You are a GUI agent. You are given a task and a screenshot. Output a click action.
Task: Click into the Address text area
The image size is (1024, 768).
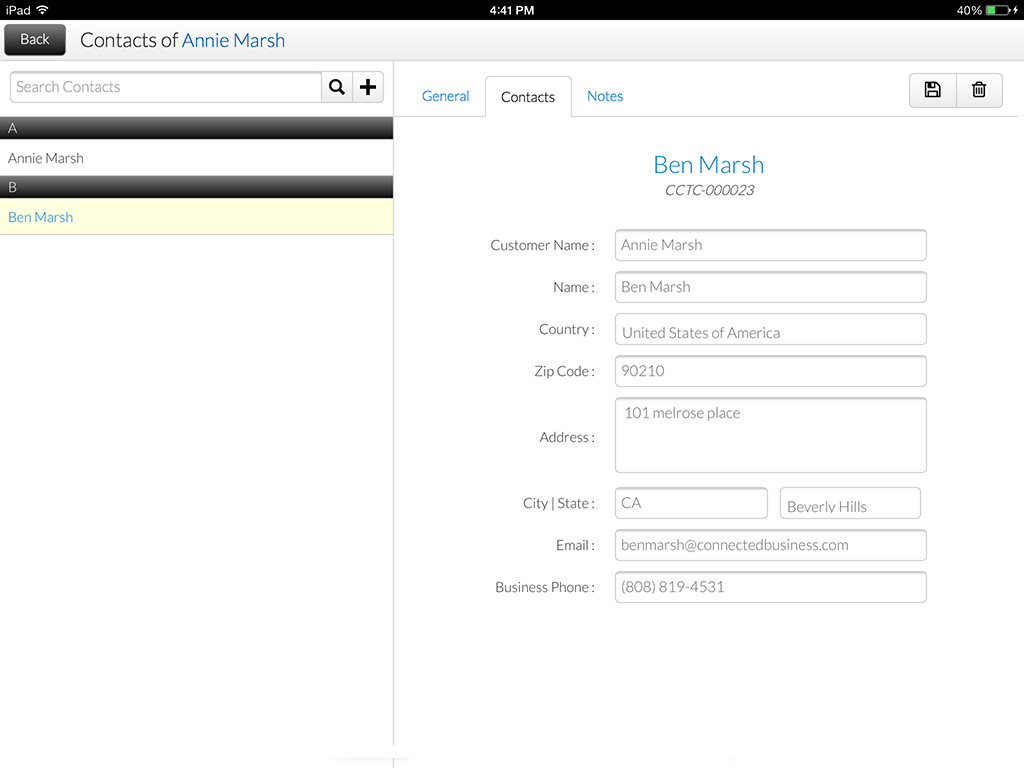770,435
